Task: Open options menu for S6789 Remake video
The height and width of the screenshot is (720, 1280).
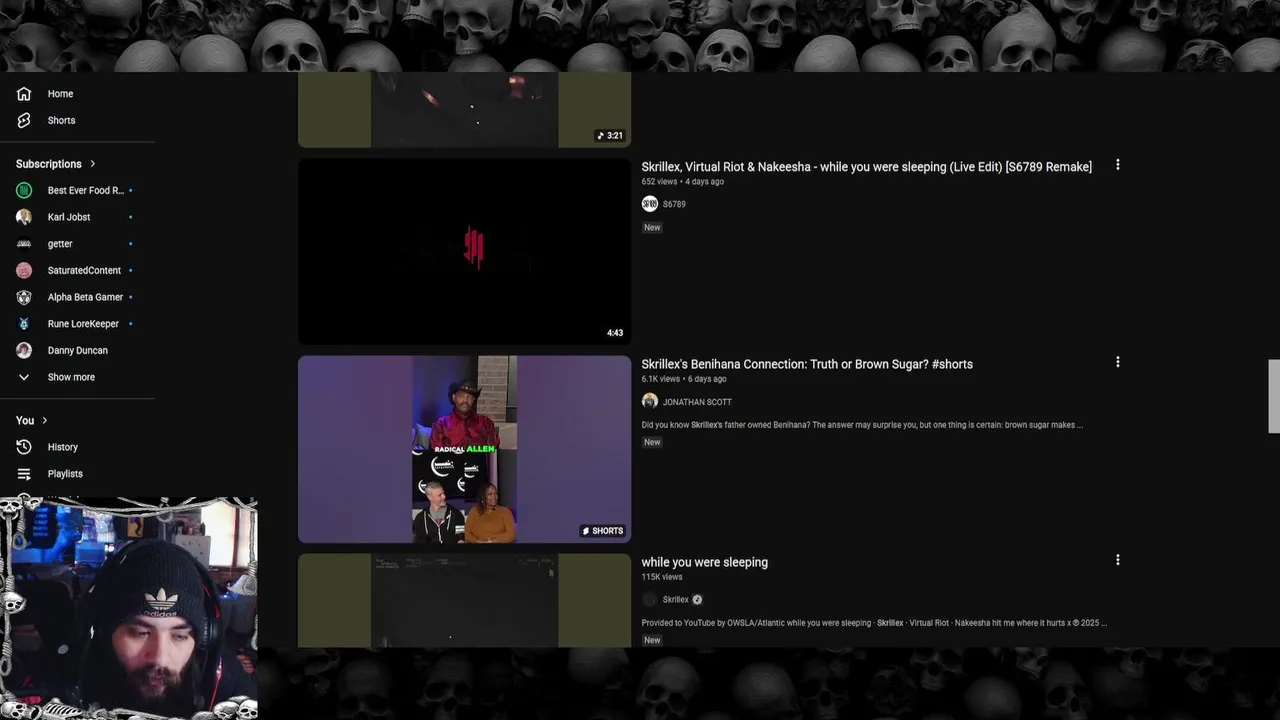Action: click(1118, 165)
